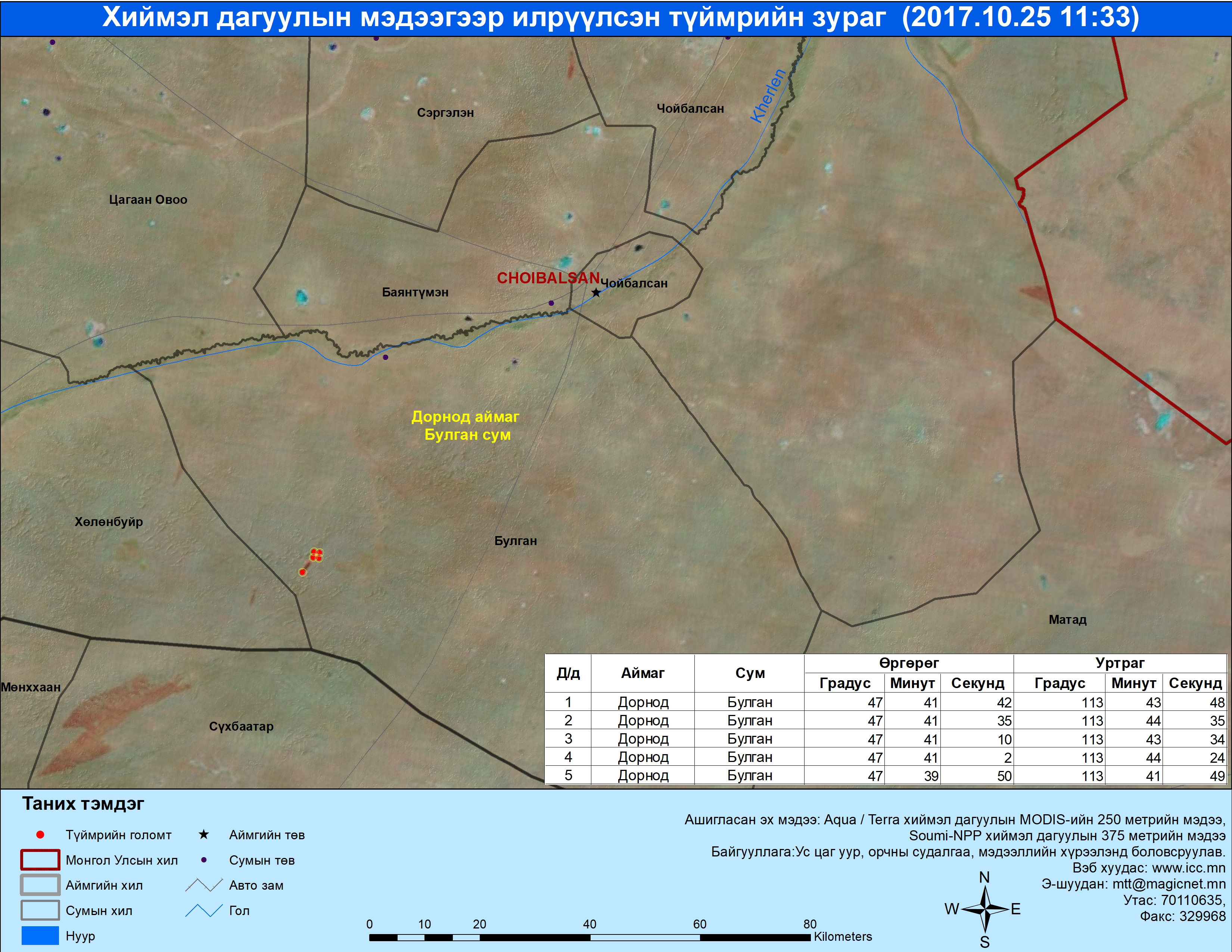Click the yellow Дорнод аймаг label
Viewport: 1232px width, 952px height.
(x=465, y=417)
